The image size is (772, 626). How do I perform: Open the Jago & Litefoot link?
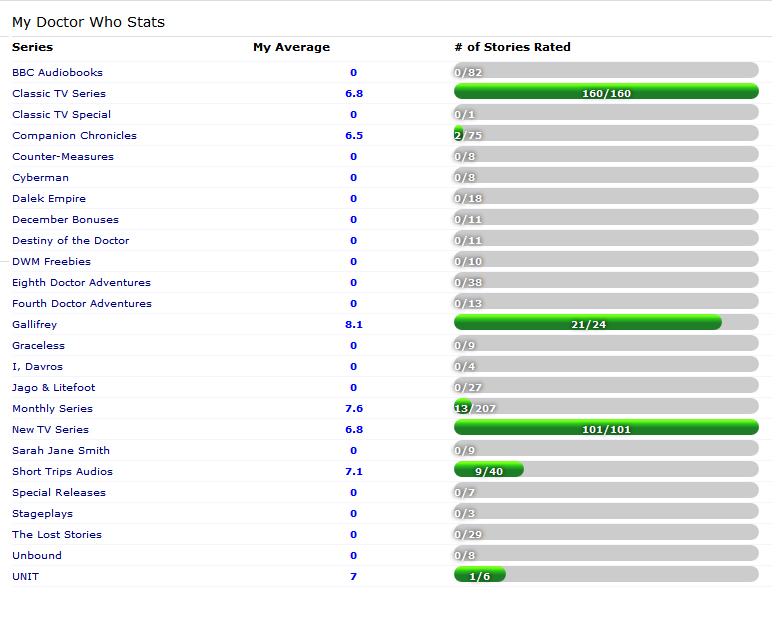(x=54, y=388)
